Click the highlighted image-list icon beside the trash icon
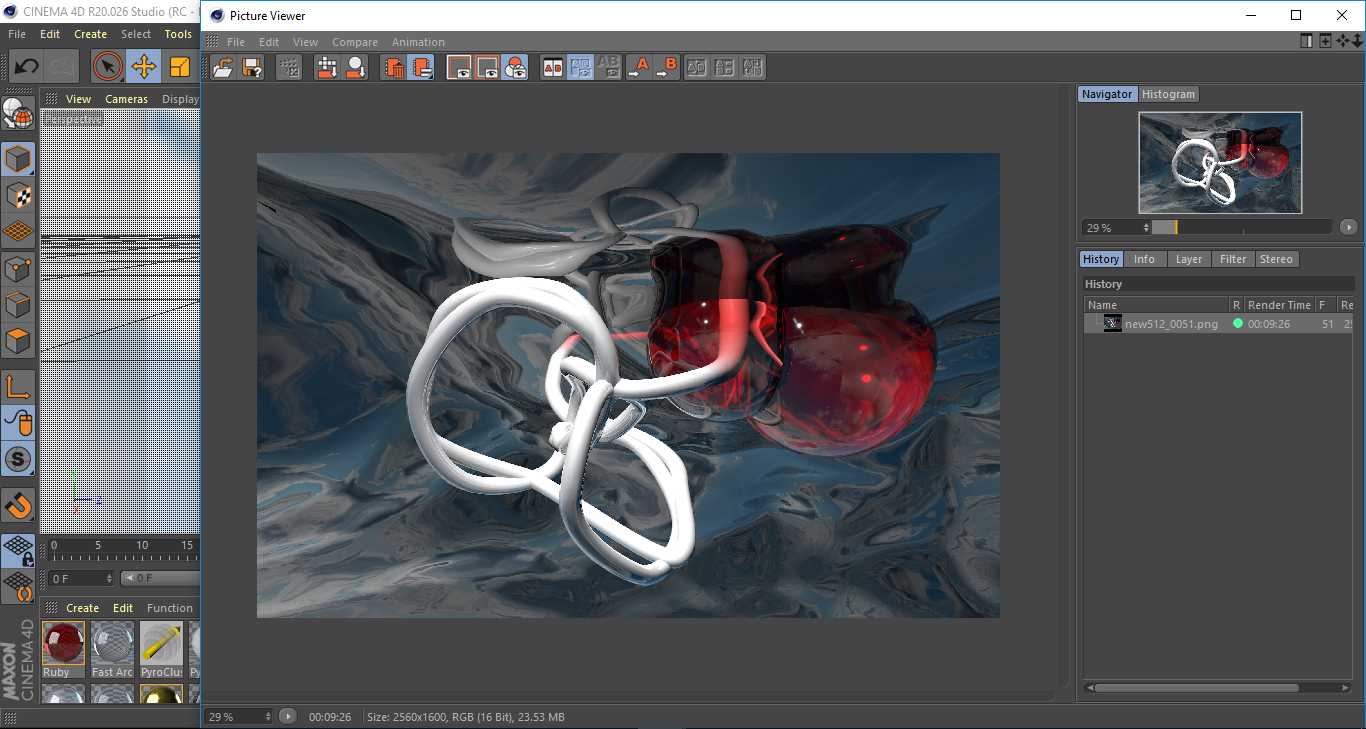 (422, 67)
